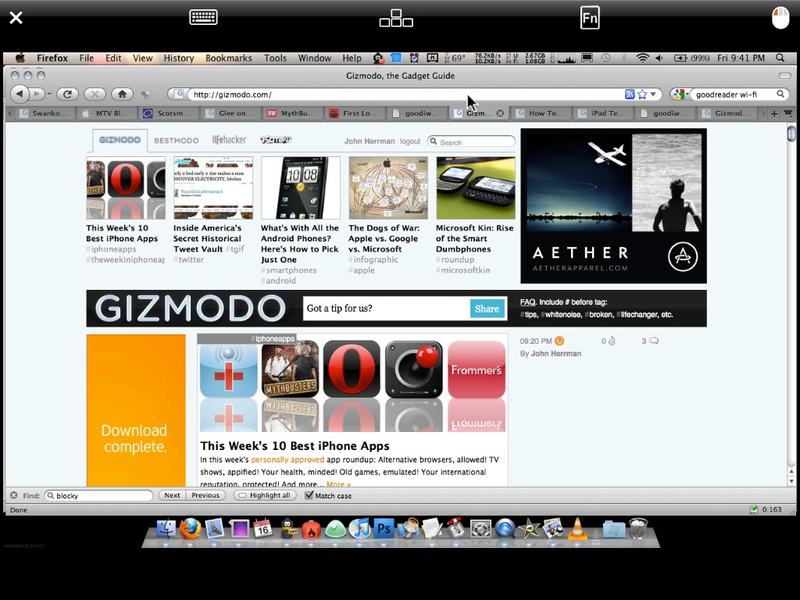
Task: Click the 'Got a tip for us?' input field
Action: tap(387, 308)
